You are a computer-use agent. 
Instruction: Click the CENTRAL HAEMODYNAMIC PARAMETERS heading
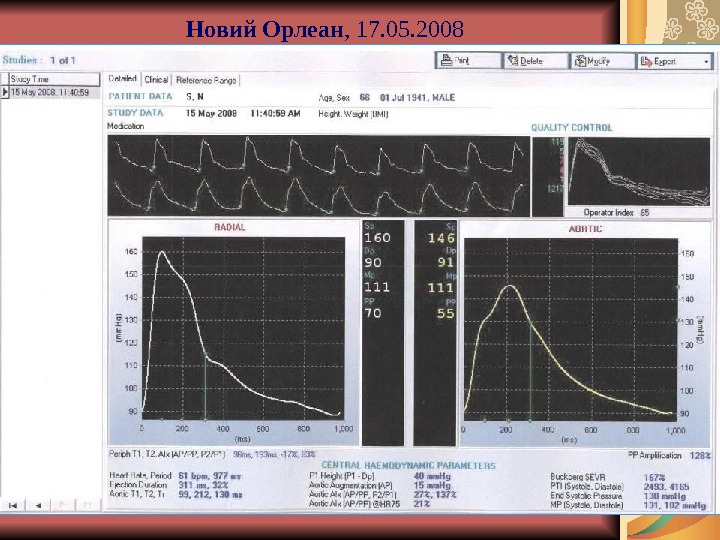[408, 466]
